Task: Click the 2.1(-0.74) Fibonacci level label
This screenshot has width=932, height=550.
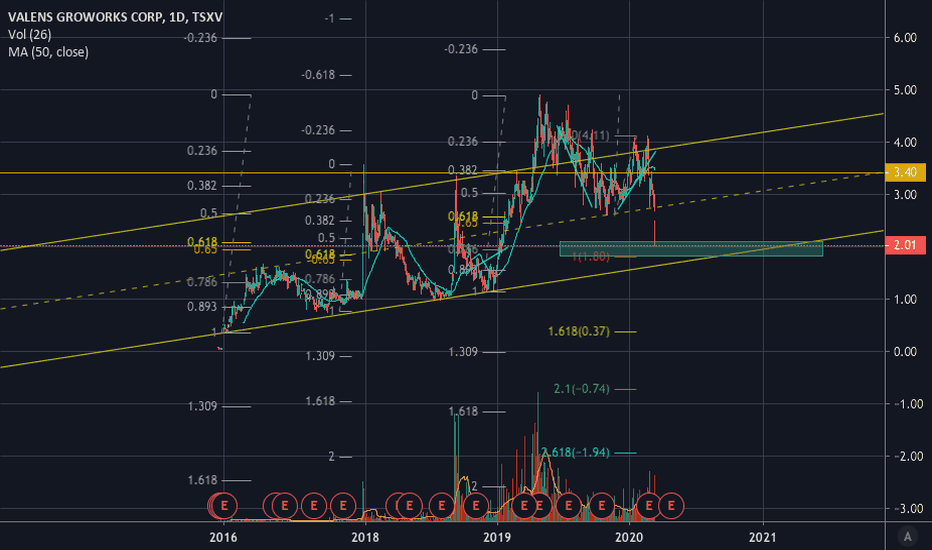Action: [581, 389]
